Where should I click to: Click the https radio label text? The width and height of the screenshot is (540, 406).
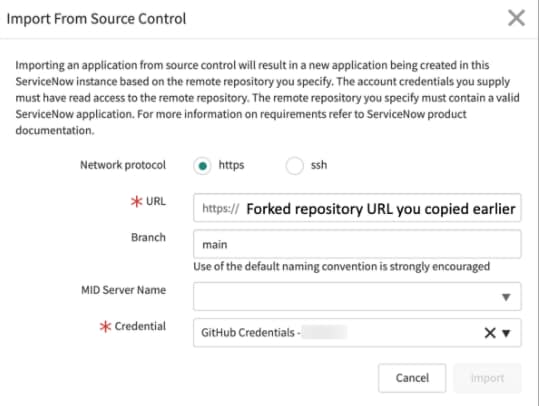click(x=231, y=165)
